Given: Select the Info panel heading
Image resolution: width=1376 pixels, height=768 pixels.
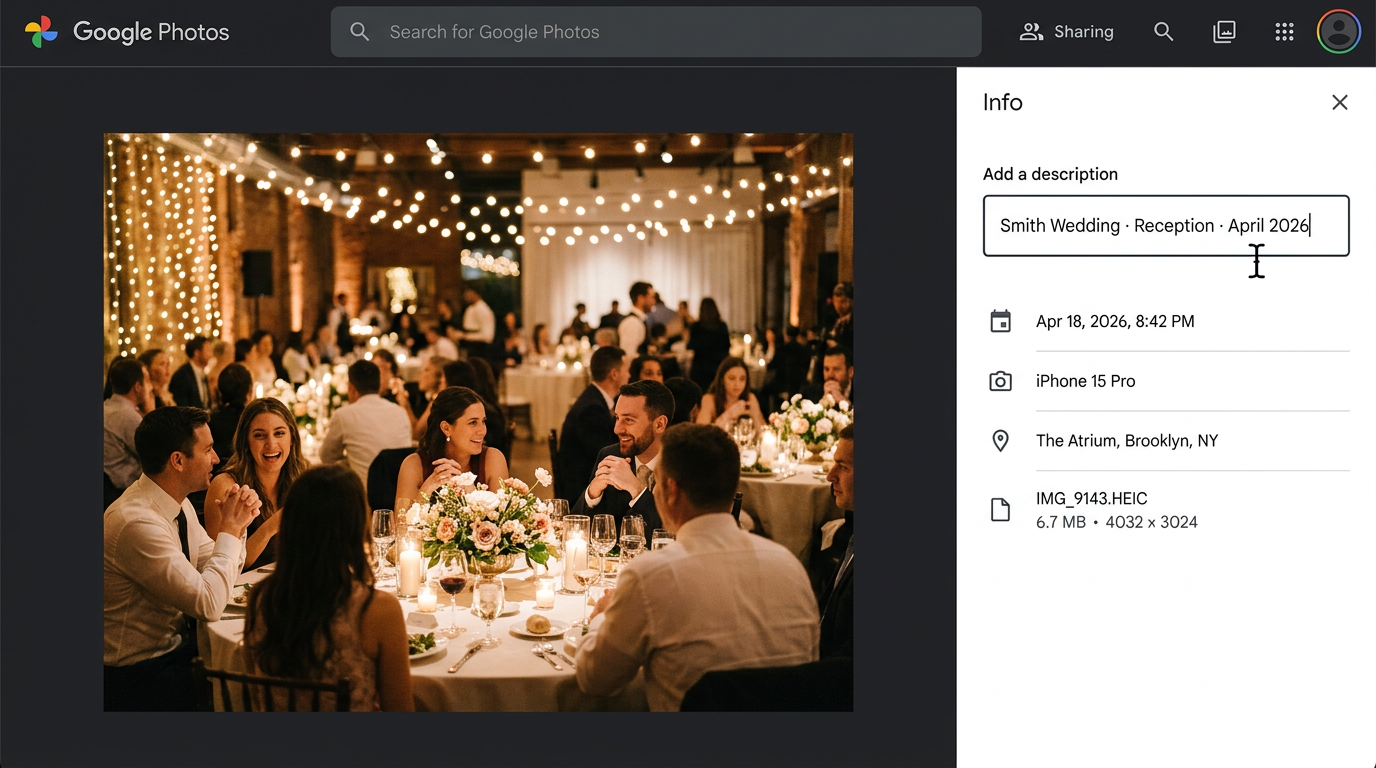Looking at the screenshot, I should tap(1002, 102).
